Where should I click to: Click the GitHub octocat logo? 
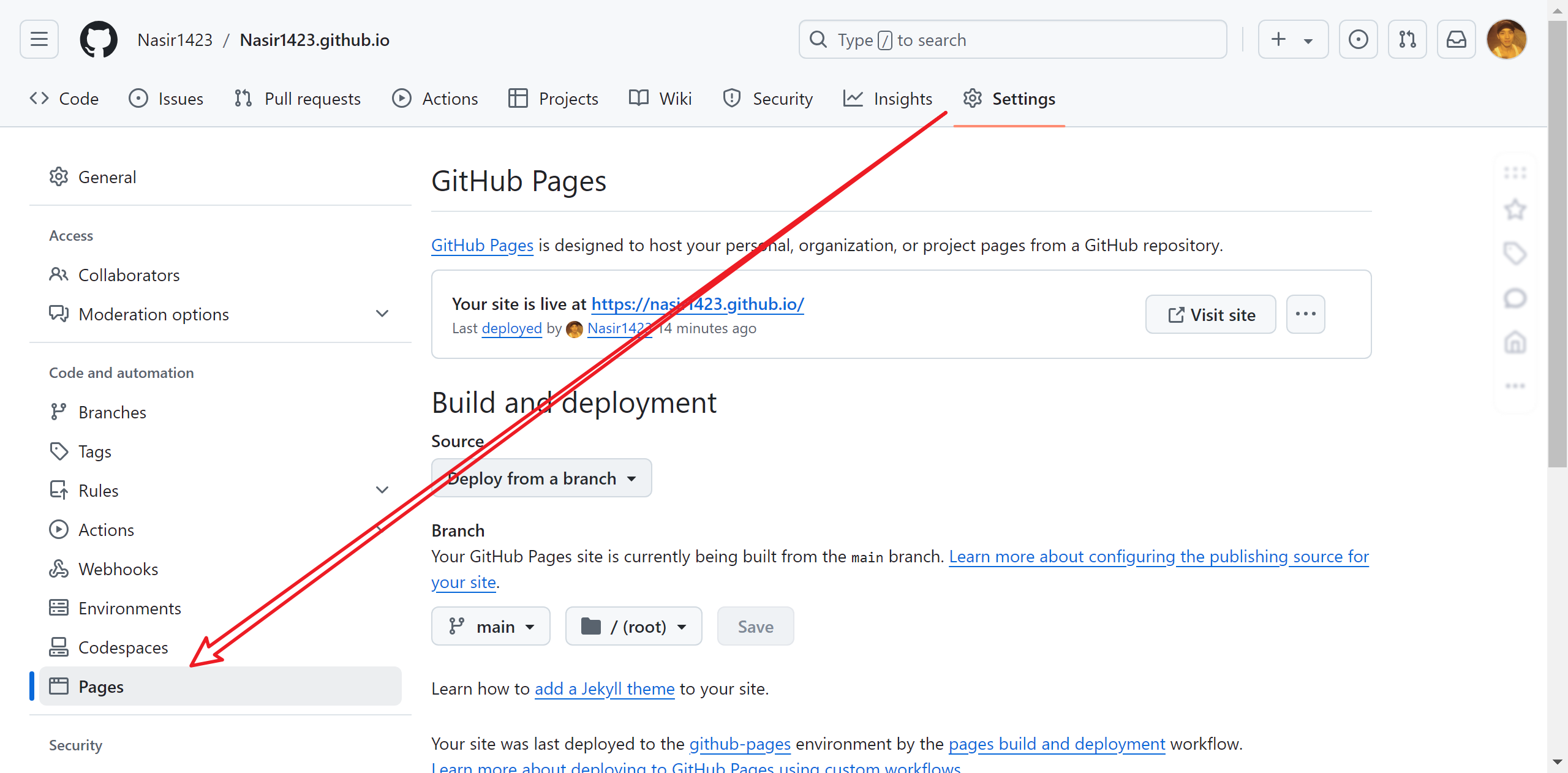point(99,40)
